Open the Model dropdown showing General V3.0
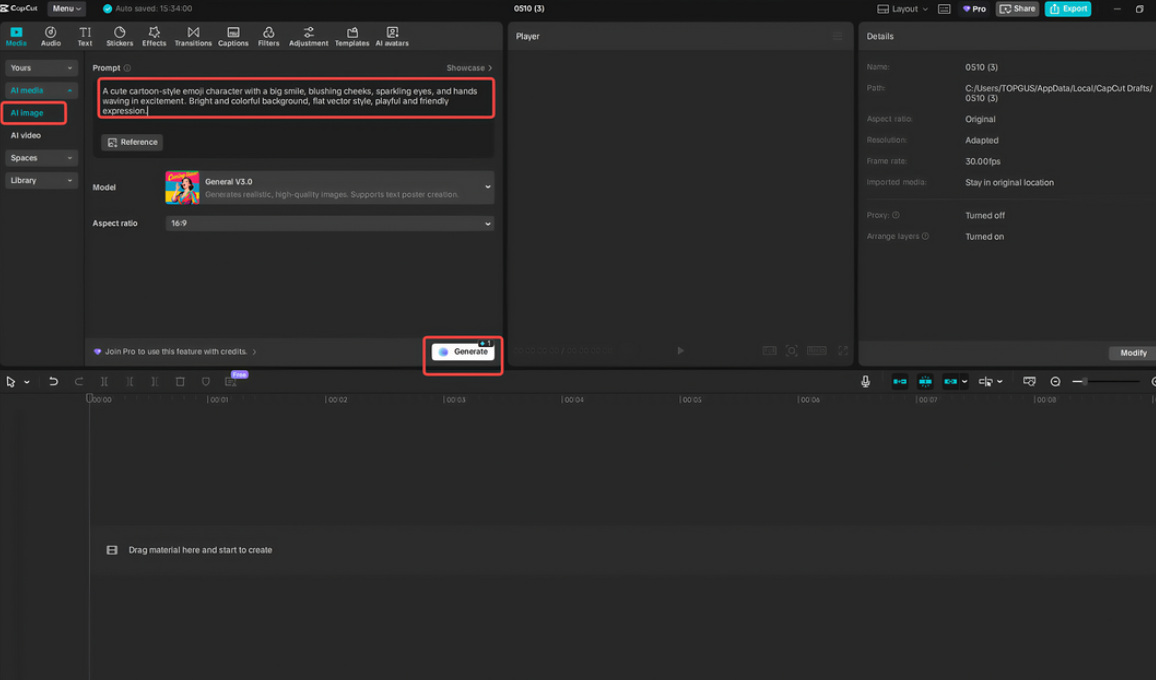The image size is (1156, 680). click(330, 187)
